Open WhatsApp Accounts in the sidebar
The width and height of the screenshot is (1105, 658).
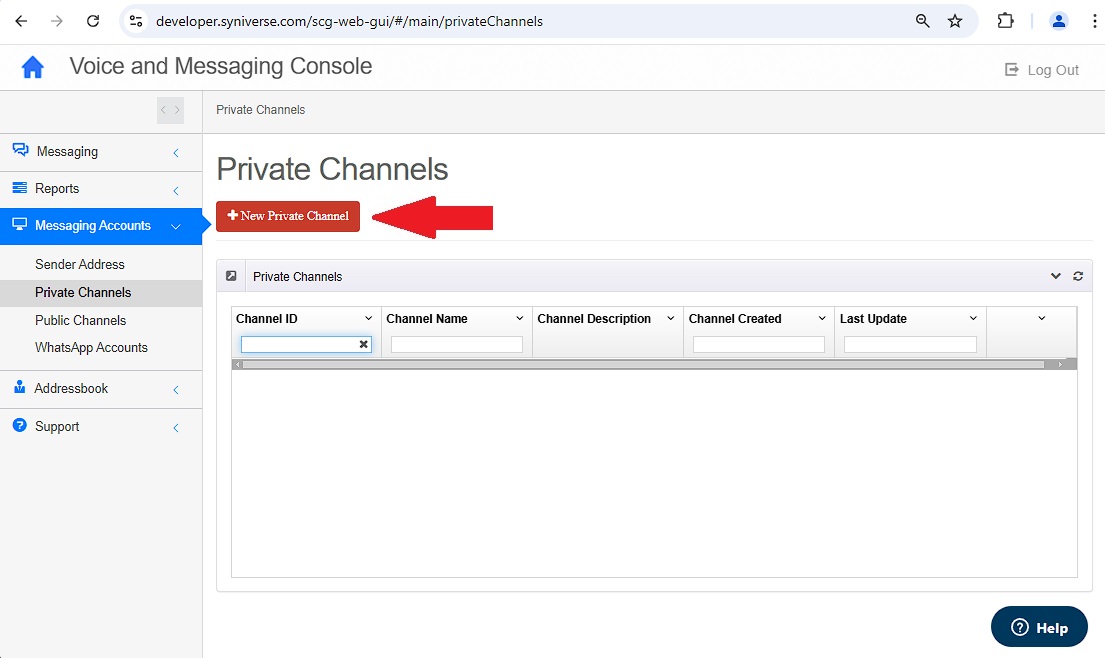(92, 347)
